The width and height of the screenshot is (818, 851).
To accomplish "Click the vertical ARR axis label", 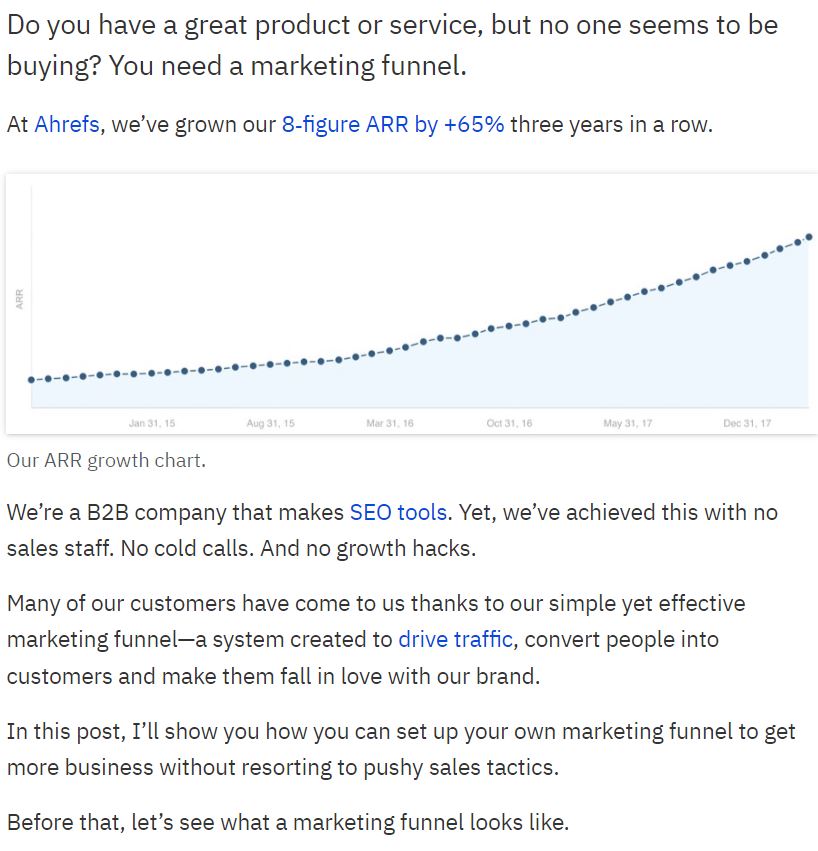I will click(20, 299).
